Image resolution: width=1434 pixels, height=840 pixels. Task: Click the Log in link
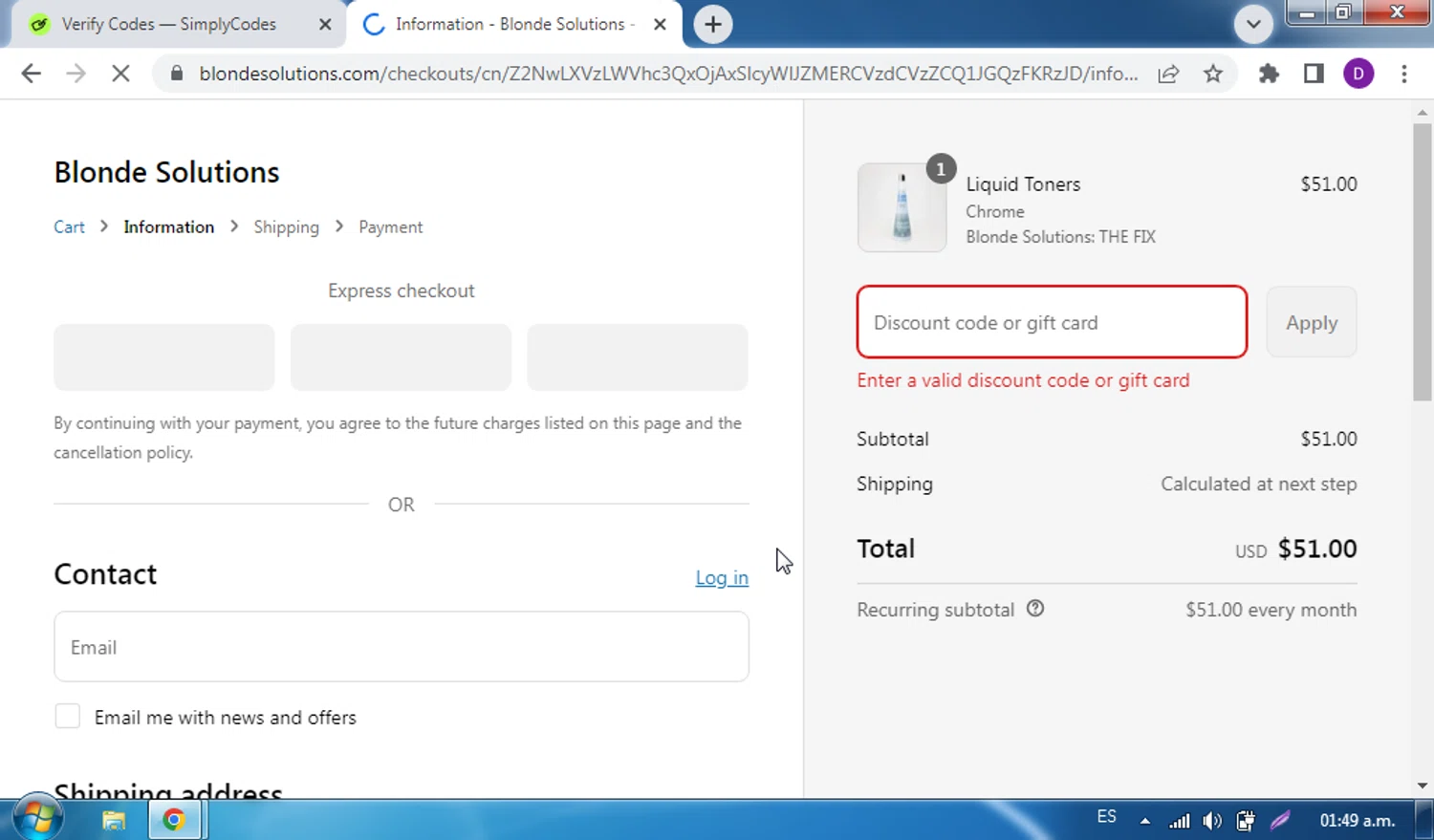coord(722,577)
